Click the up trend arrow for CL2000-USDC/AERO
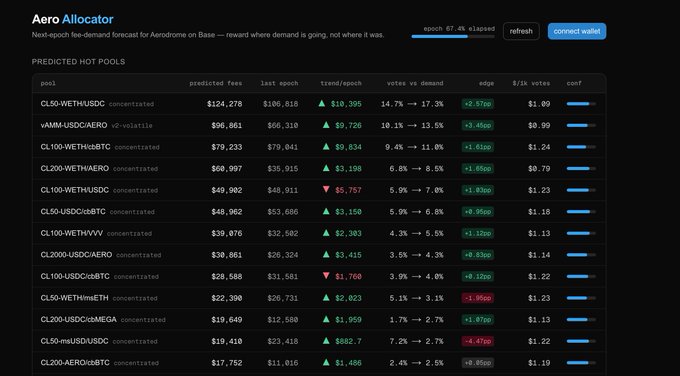The image size is (680, 376). click(326, 255)
